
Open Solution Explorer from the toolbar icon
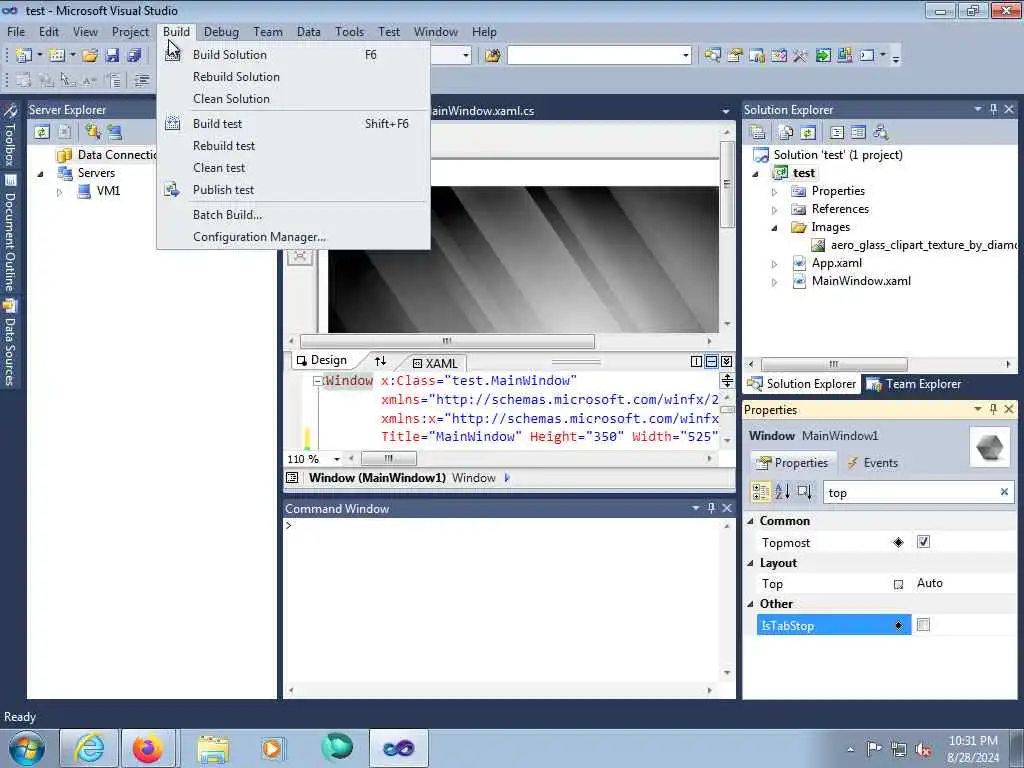(712, 56)
